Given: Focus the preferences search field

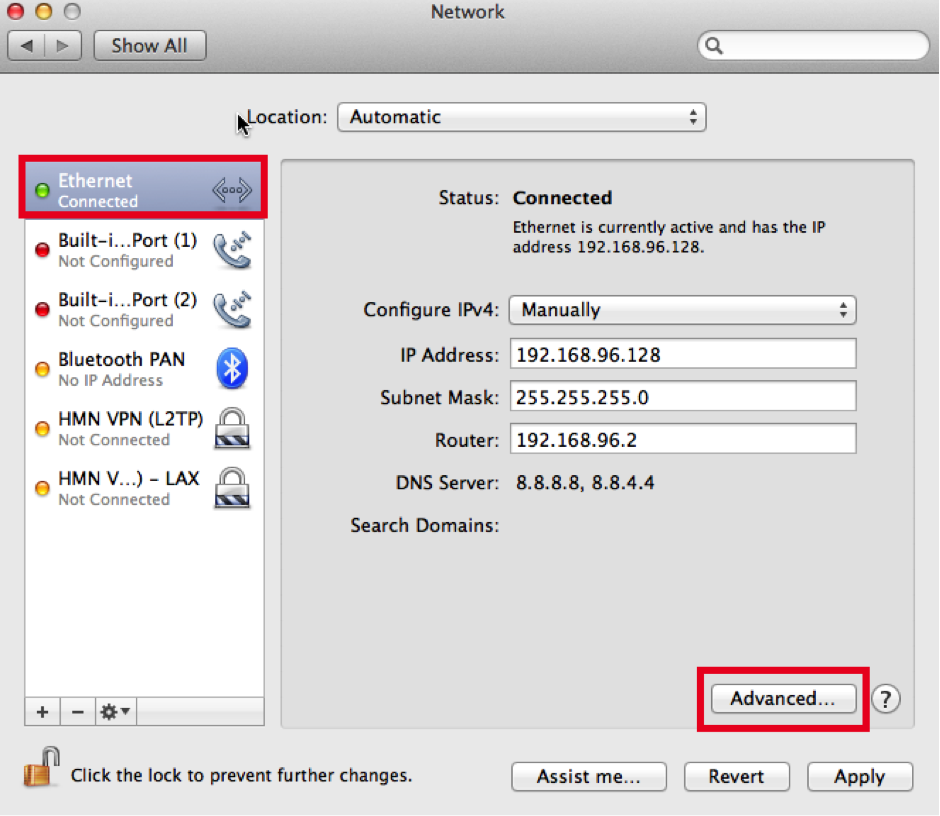Looking at the screenshot, I should pyautogui.click(x=814, y=46).
